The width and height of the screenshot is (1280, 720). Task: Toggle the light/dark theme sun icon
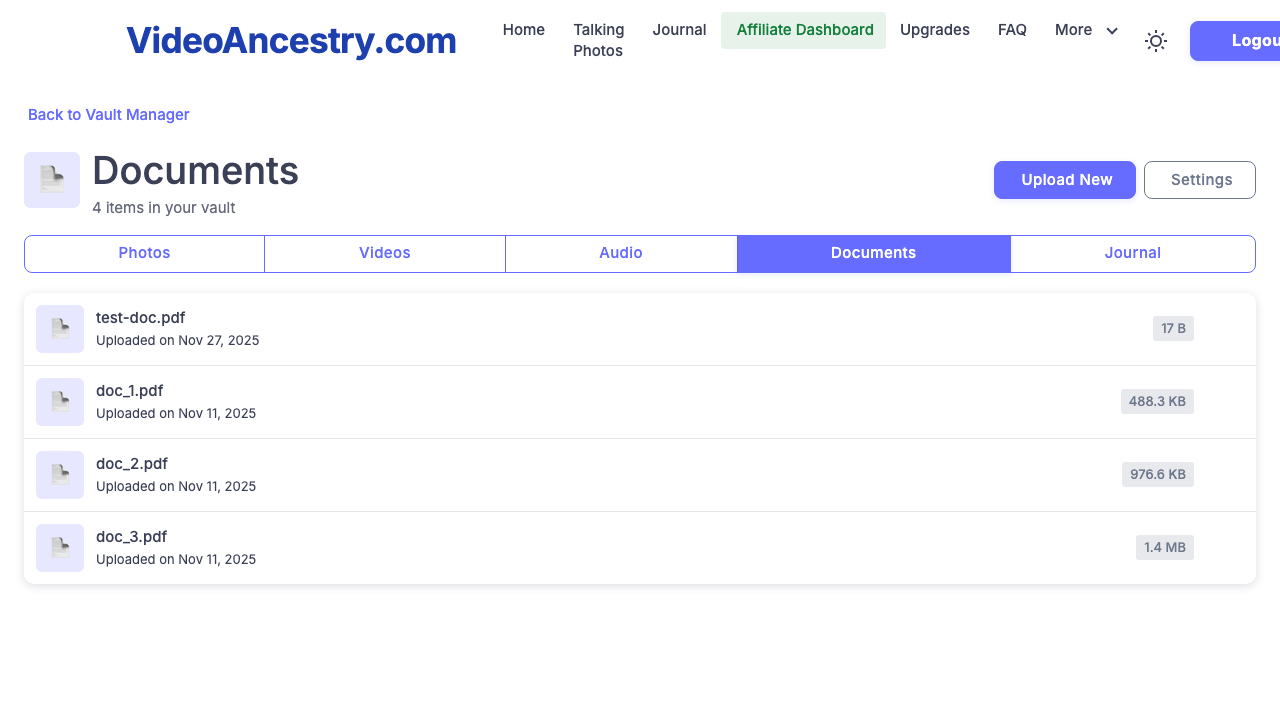click(1155, 41)
